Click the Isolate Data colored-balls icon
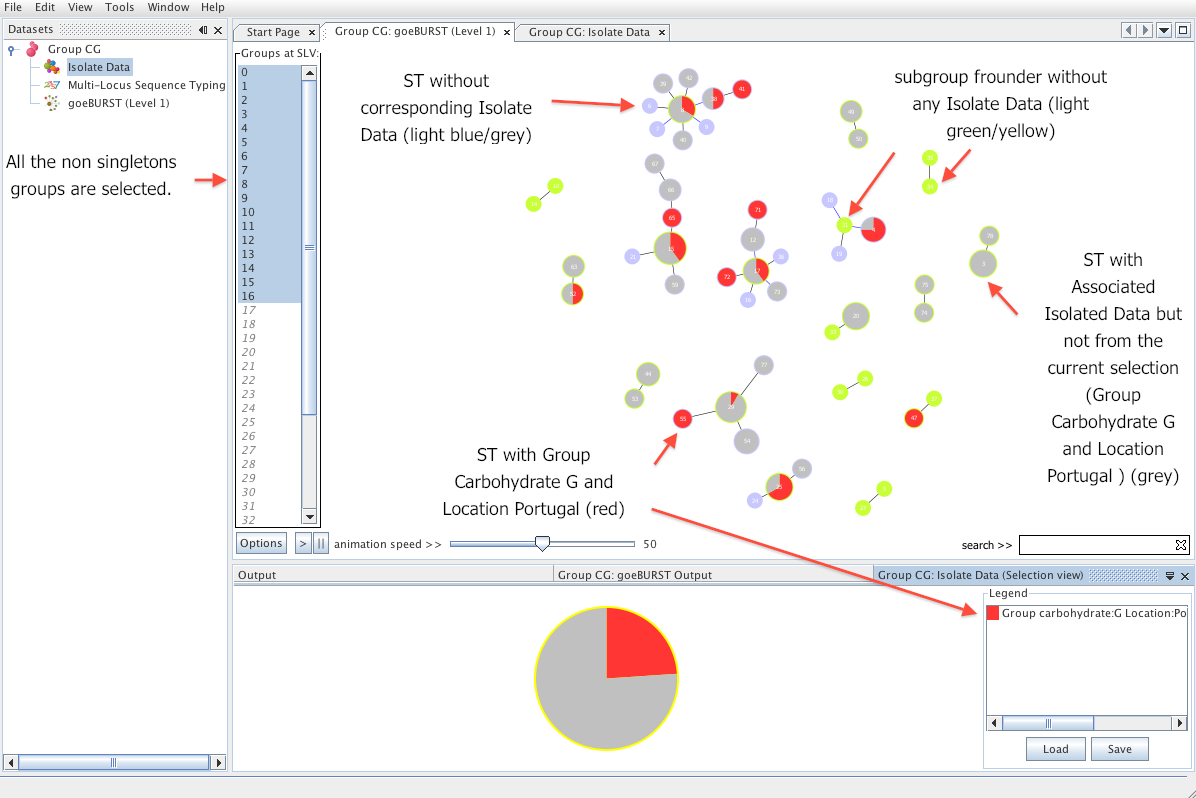This screenshot has height=798, width=1196. tap(52, 67)
